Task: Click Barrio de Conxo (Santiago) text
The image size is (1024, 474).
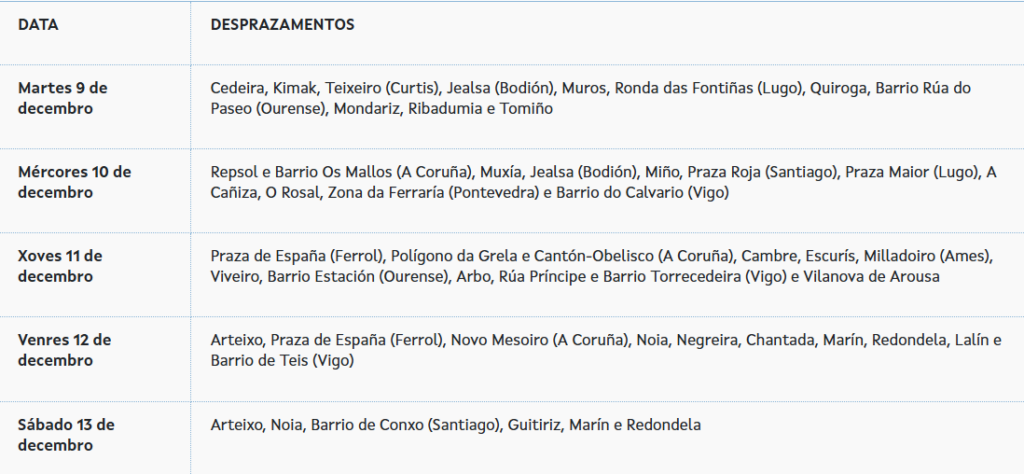Action: coord(404,425)
